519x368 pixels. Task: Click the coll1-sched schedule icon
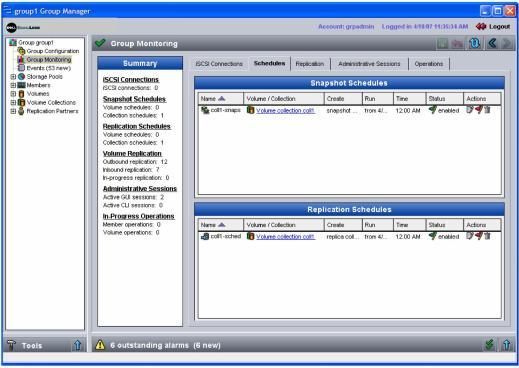pyautogui.click(x=205, y=236)
